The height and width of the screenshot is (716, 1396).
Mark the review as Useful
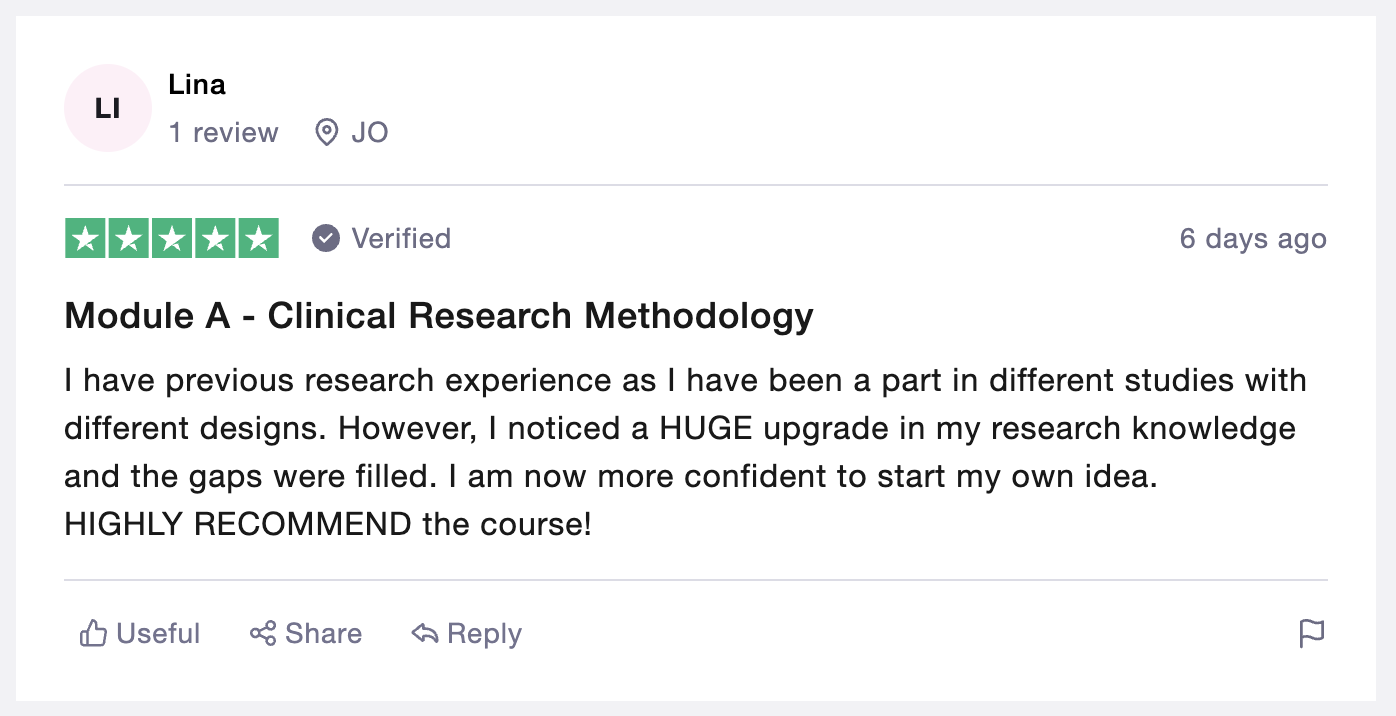pyautogui.click(x=140, y=633)
